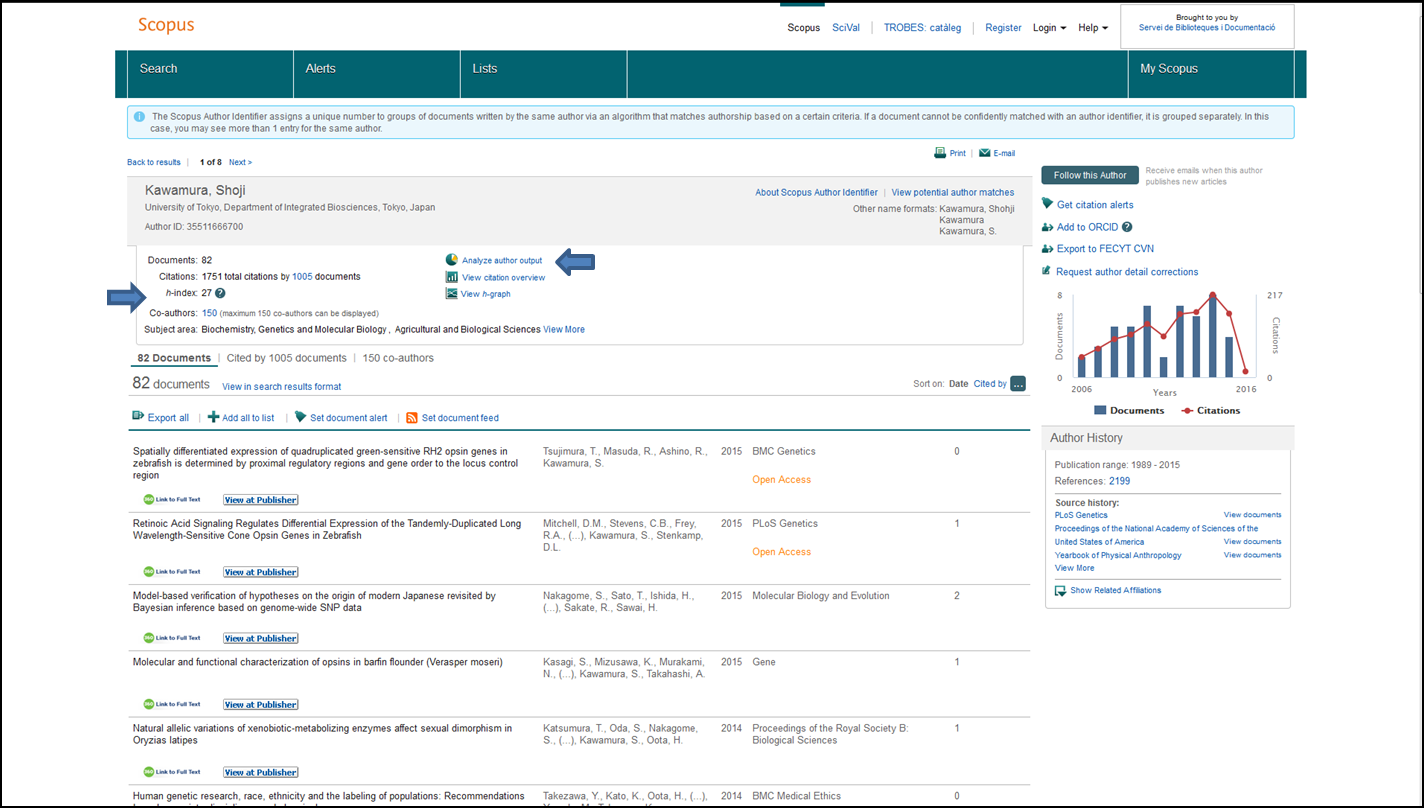Viewport: 1424px width, 808px height.
Task: Expand subject area with View More
Action: point(564,329)
